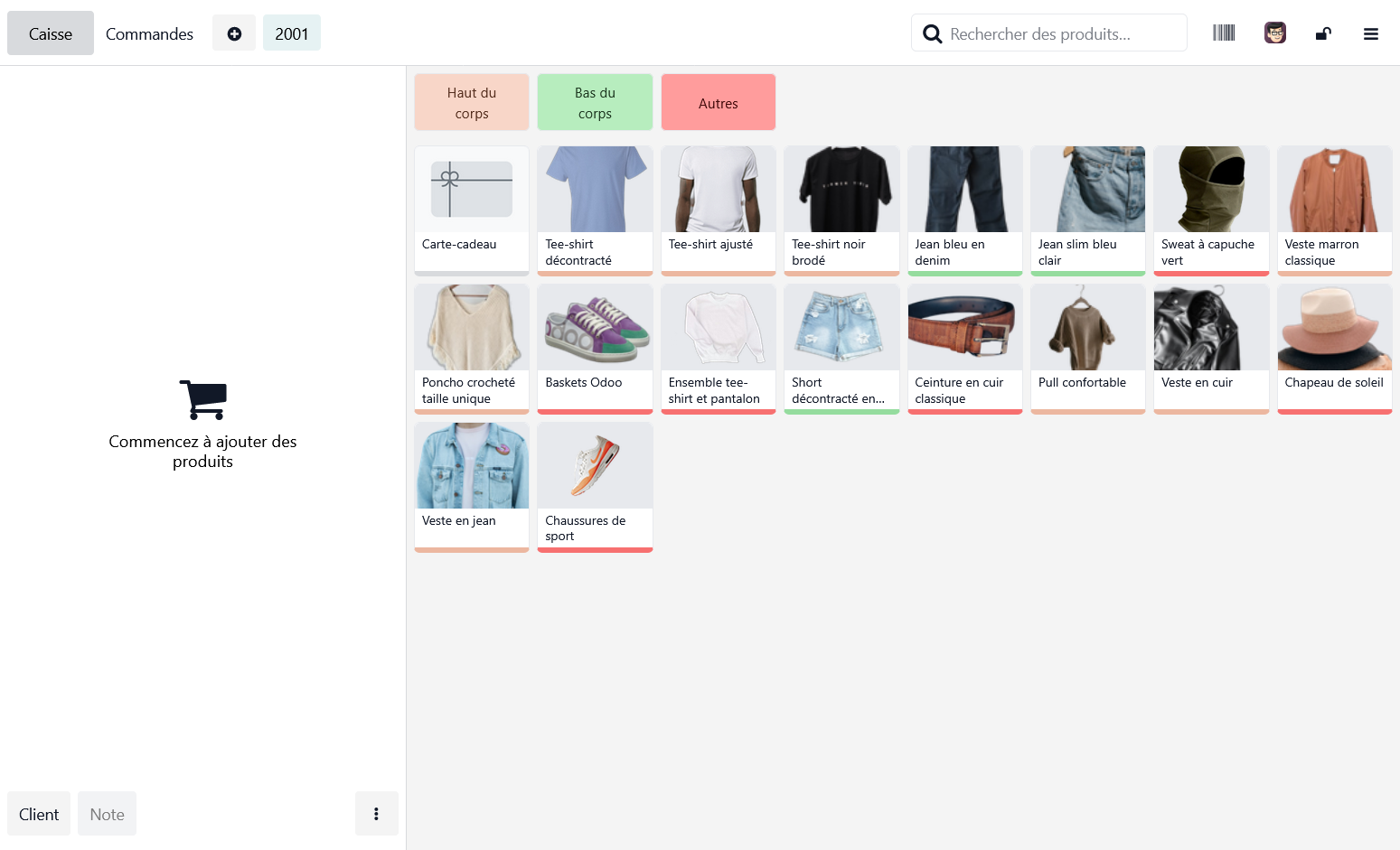Image resolution: width=1400 pixels, height=850 pixels.
Task: Click the search magnifier icon
Action: [933, 33]
